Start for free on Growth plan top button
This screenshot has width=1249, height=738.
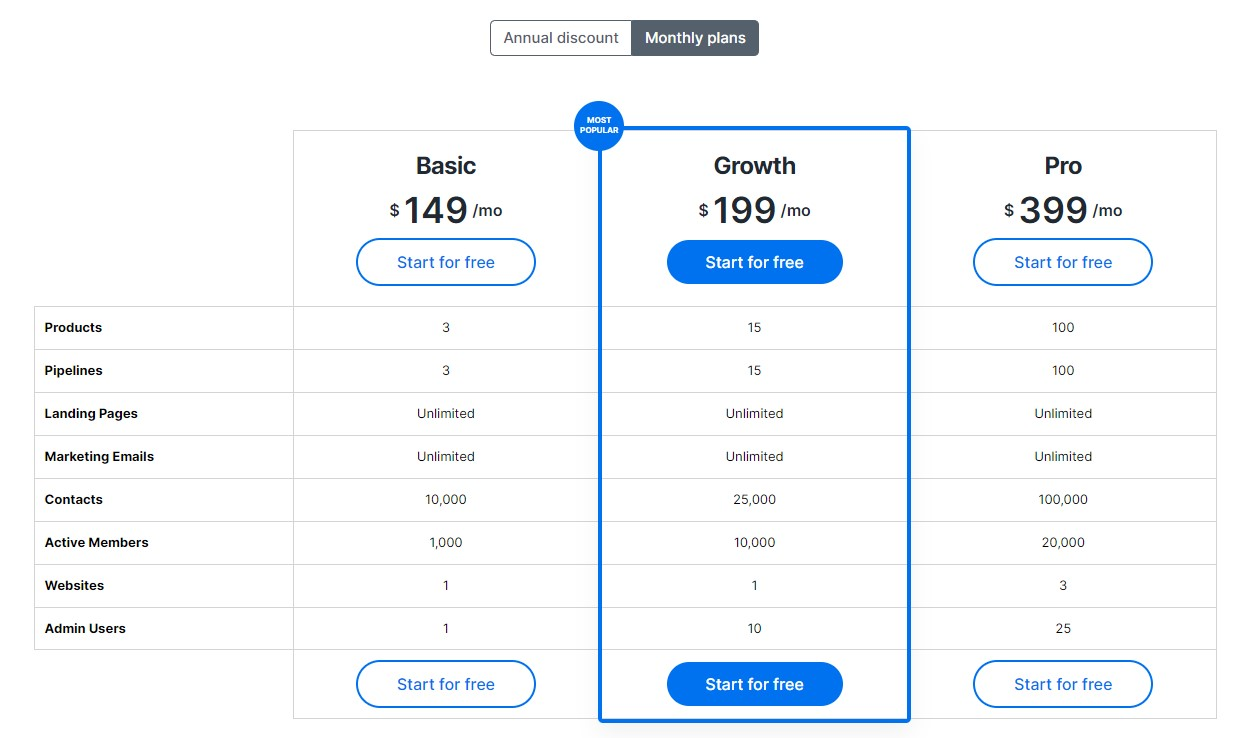755,262
